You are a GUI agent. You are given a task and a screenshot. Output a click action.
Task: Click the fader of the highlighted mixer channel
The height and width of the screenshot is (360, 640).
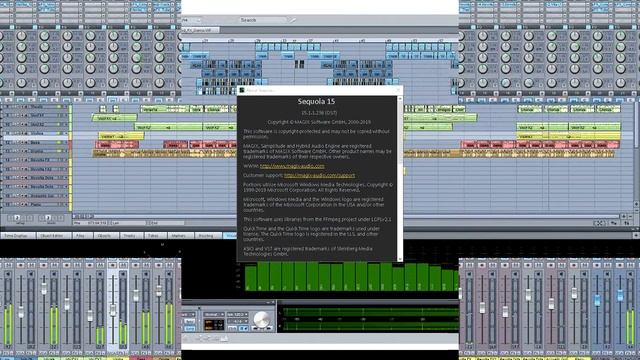pos(113,310)
